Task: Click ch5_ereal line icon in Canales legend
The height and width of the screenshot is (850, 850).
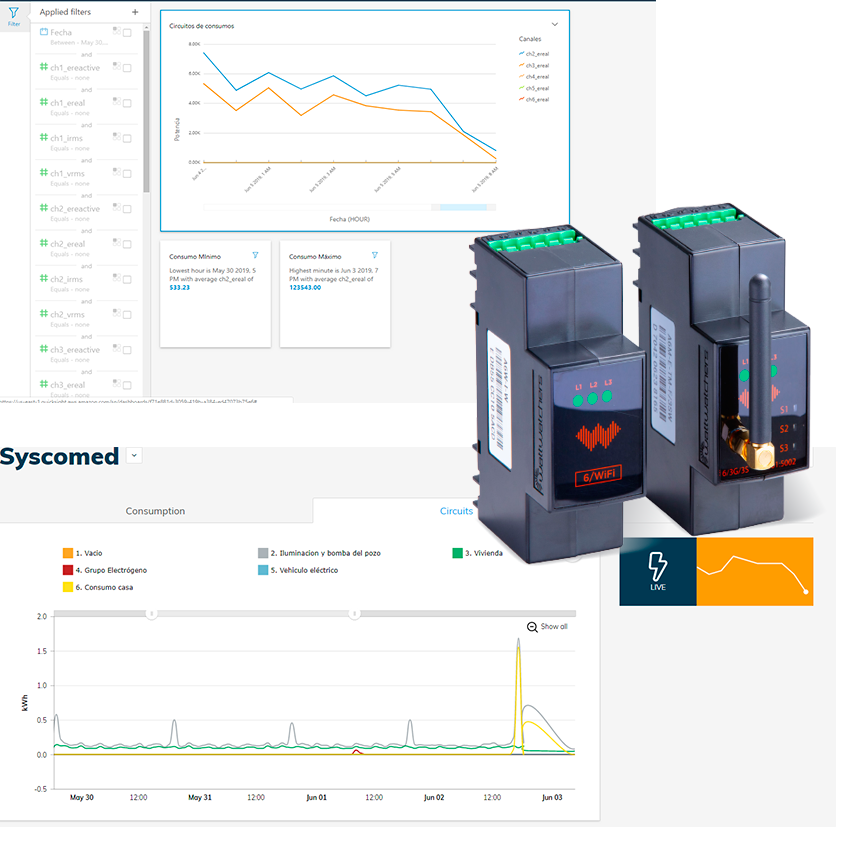Action: [521, 88]
